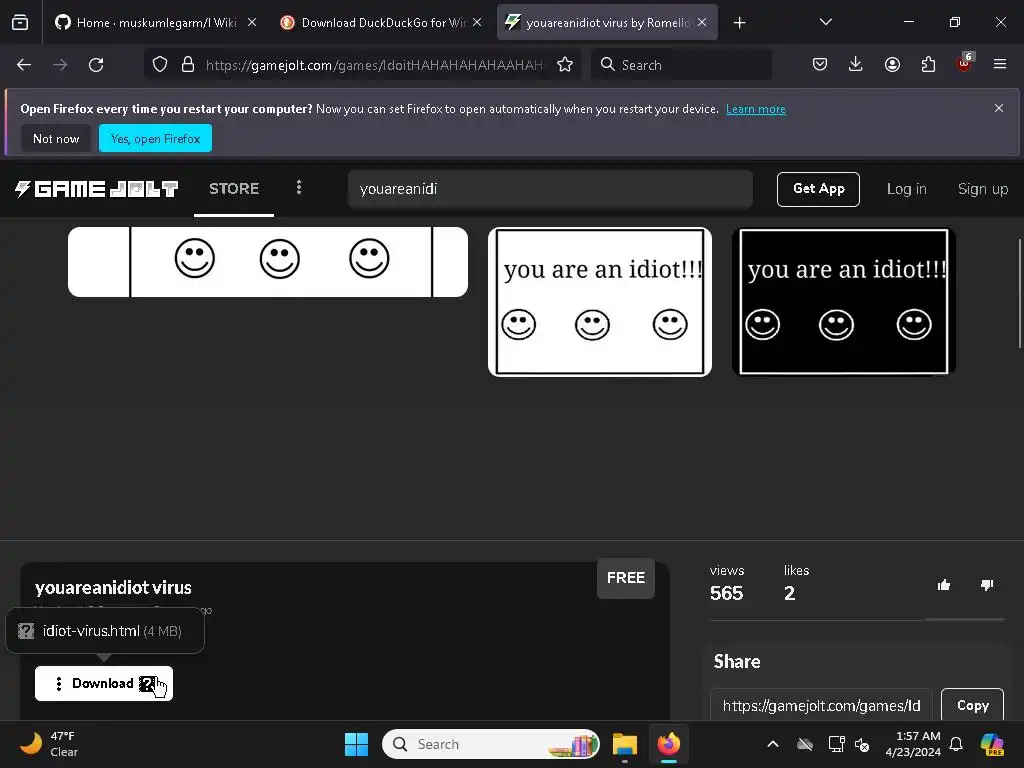Click the youareanidiot virus title
1024x768 pixels.
tap(113, 588)
